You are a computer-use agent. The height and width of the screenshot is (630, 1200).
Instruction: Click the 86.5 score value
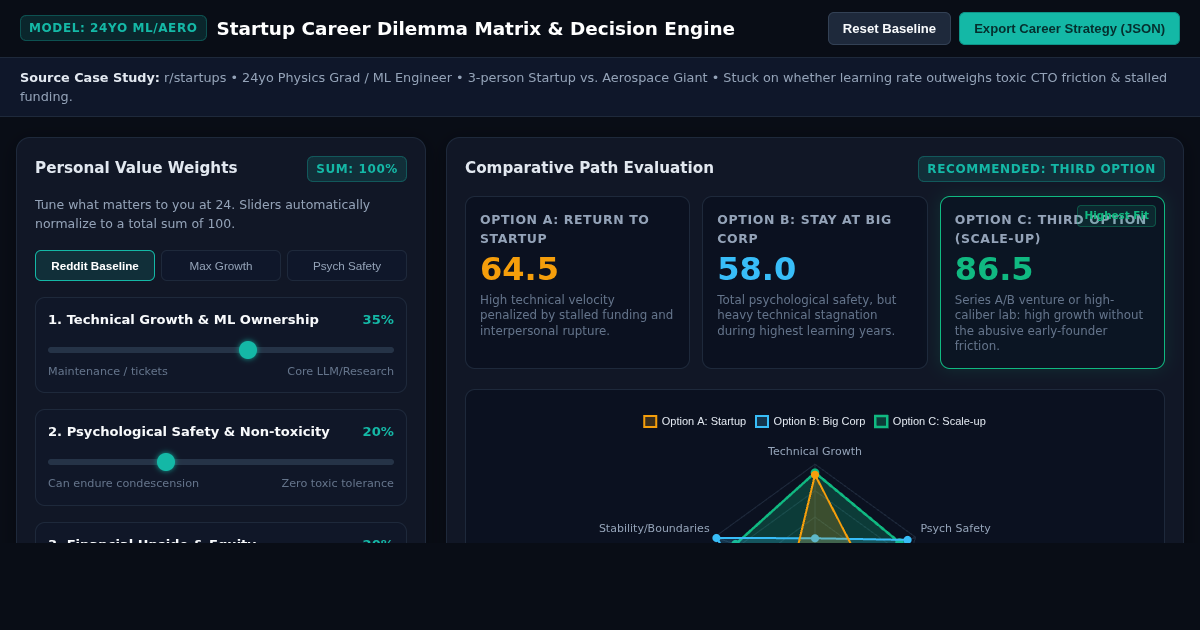pyautogui.click(x=994, y=269)
